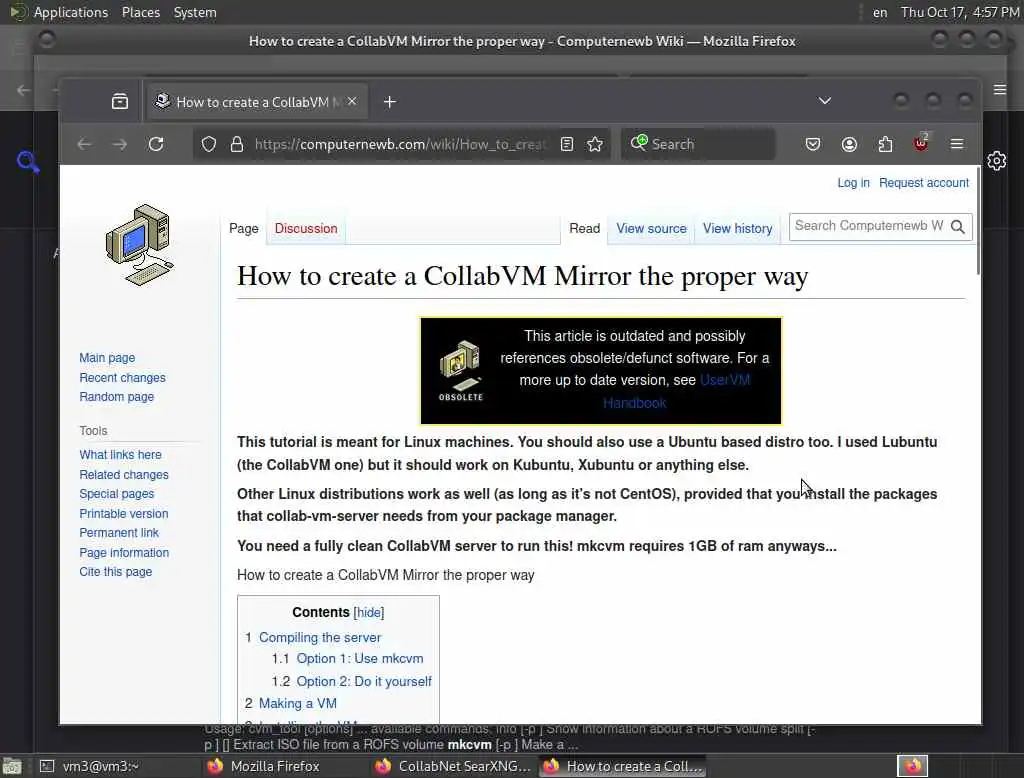Open Firefox application hamburger menu
Viewport: 1024px width, 778px height.
tap(957, 144)
